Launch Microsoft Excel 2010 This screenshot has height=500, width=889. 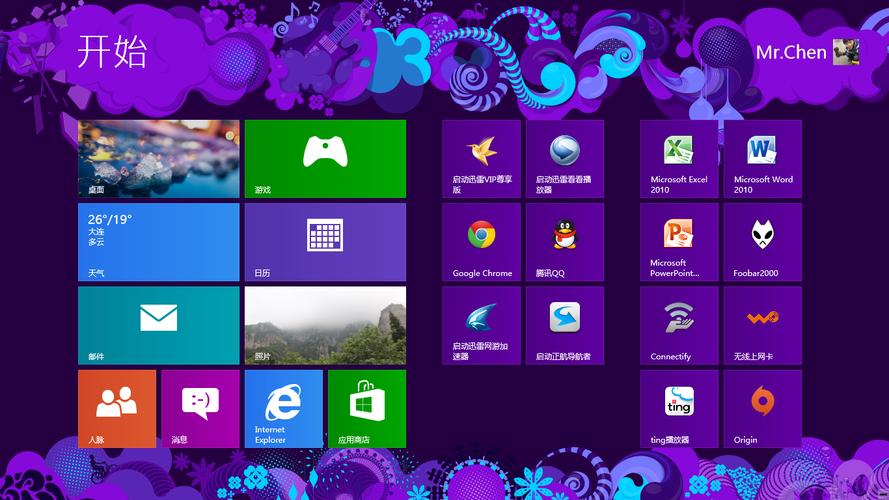point(679,159)
